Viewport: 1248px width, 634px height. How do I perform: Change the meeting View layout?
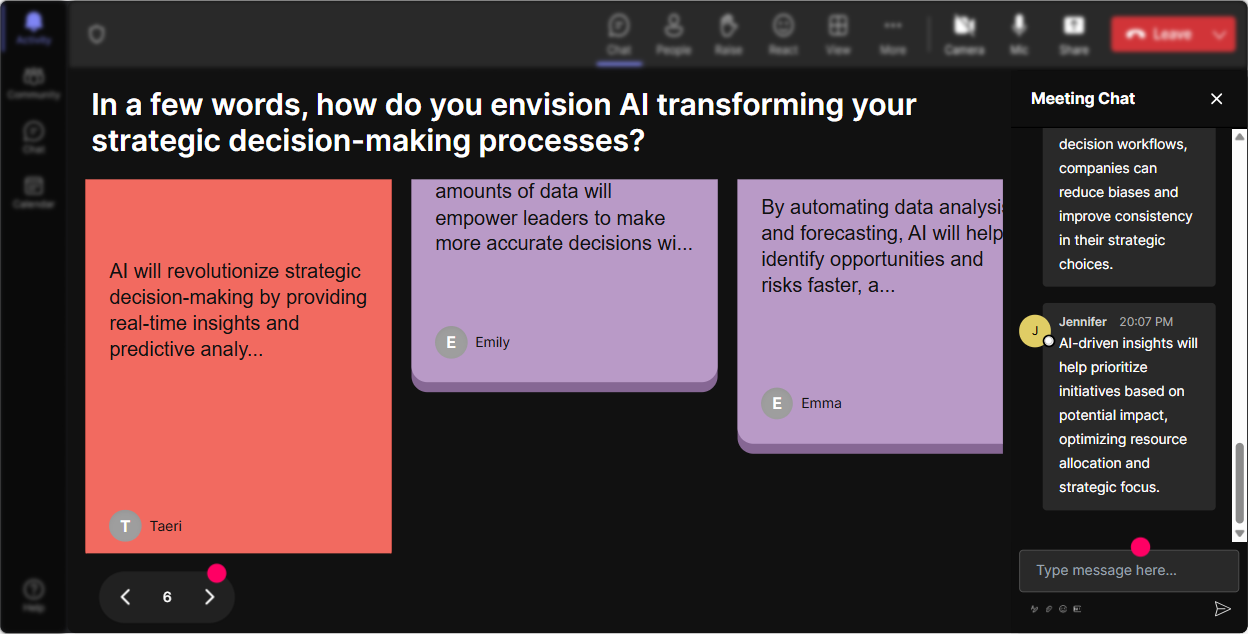coord(838,34)
